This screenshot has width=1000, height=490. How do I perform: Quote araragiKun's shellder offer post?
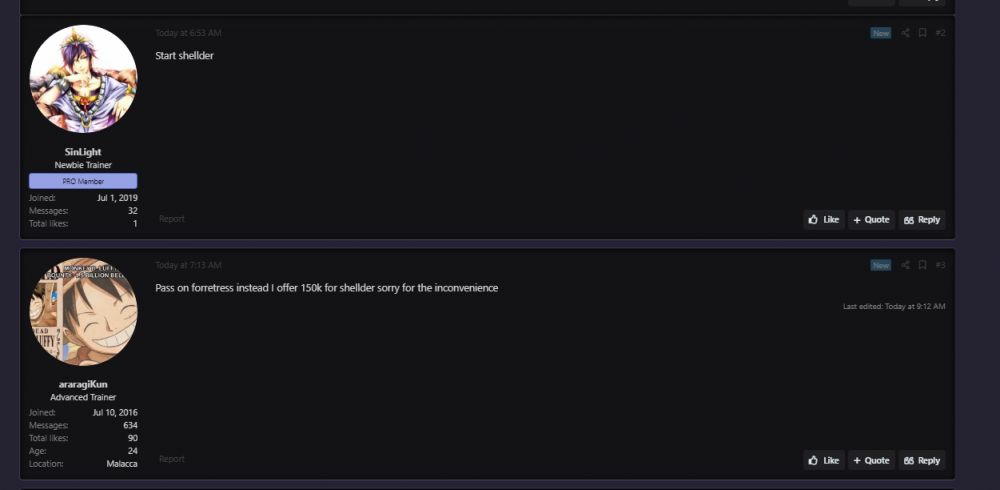[871, 461]
